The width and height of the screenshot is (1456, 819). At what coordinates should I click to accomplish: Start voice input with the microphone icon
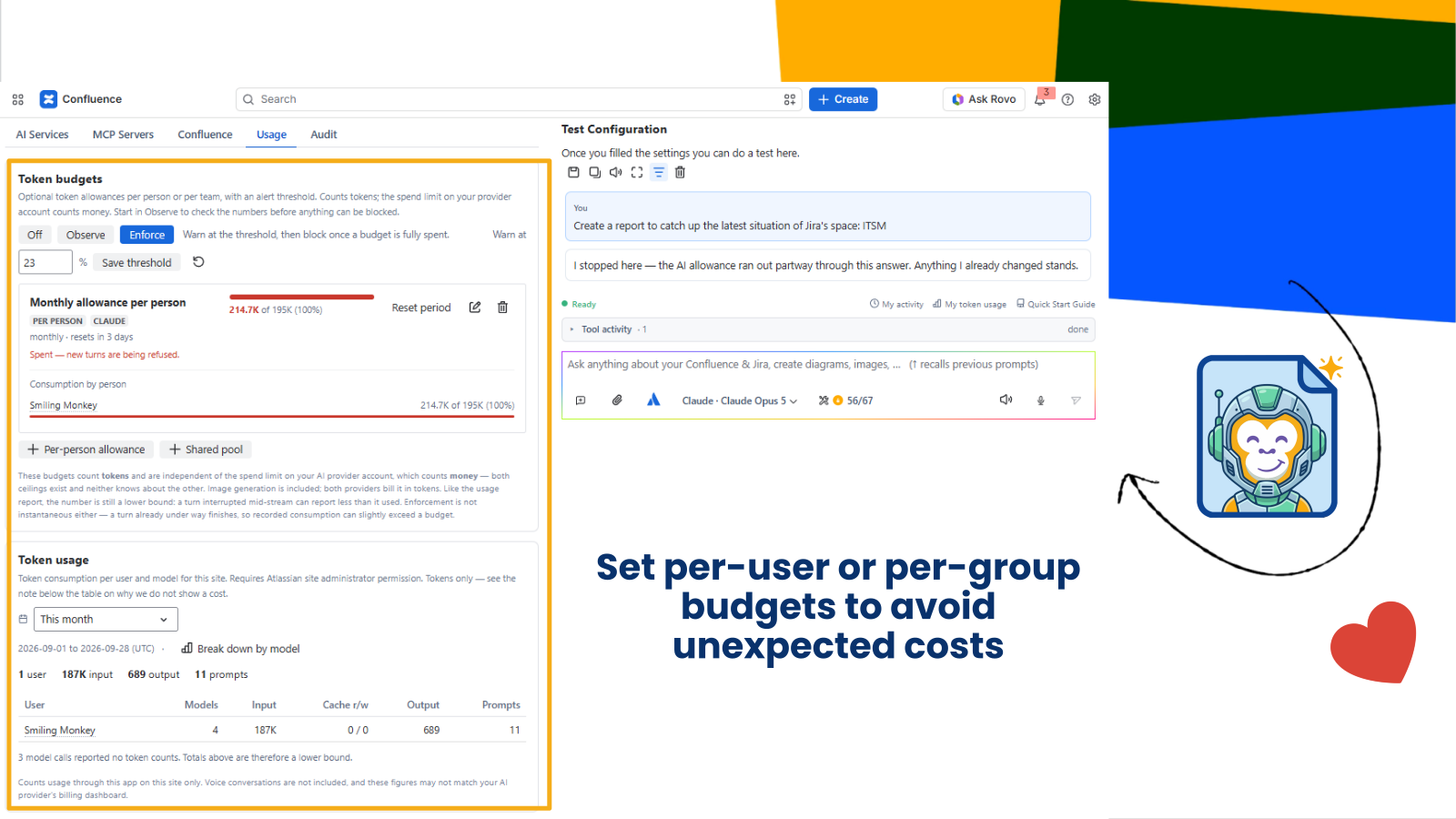[x=1041, y=400]
